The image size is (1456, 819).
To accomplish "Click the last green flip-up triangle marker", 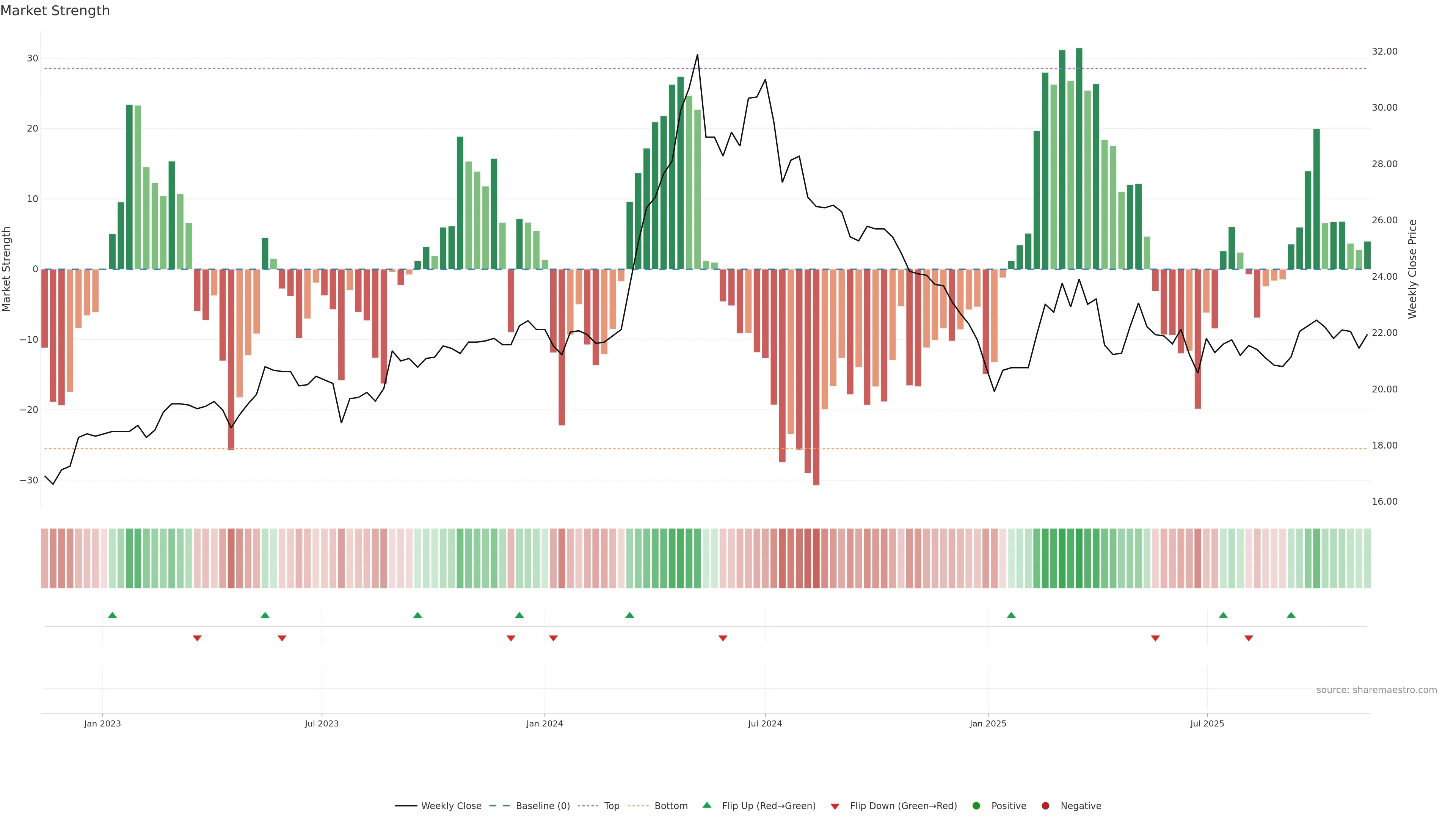I will click(x=1291, y=615).
